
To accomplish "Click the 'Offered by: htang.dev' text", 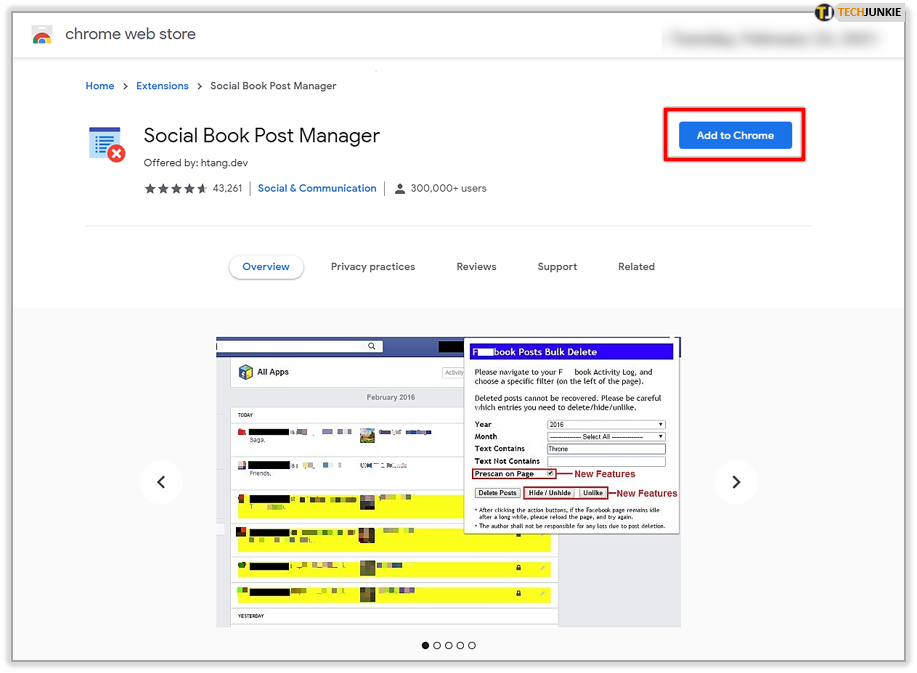I will coord(196,163).
